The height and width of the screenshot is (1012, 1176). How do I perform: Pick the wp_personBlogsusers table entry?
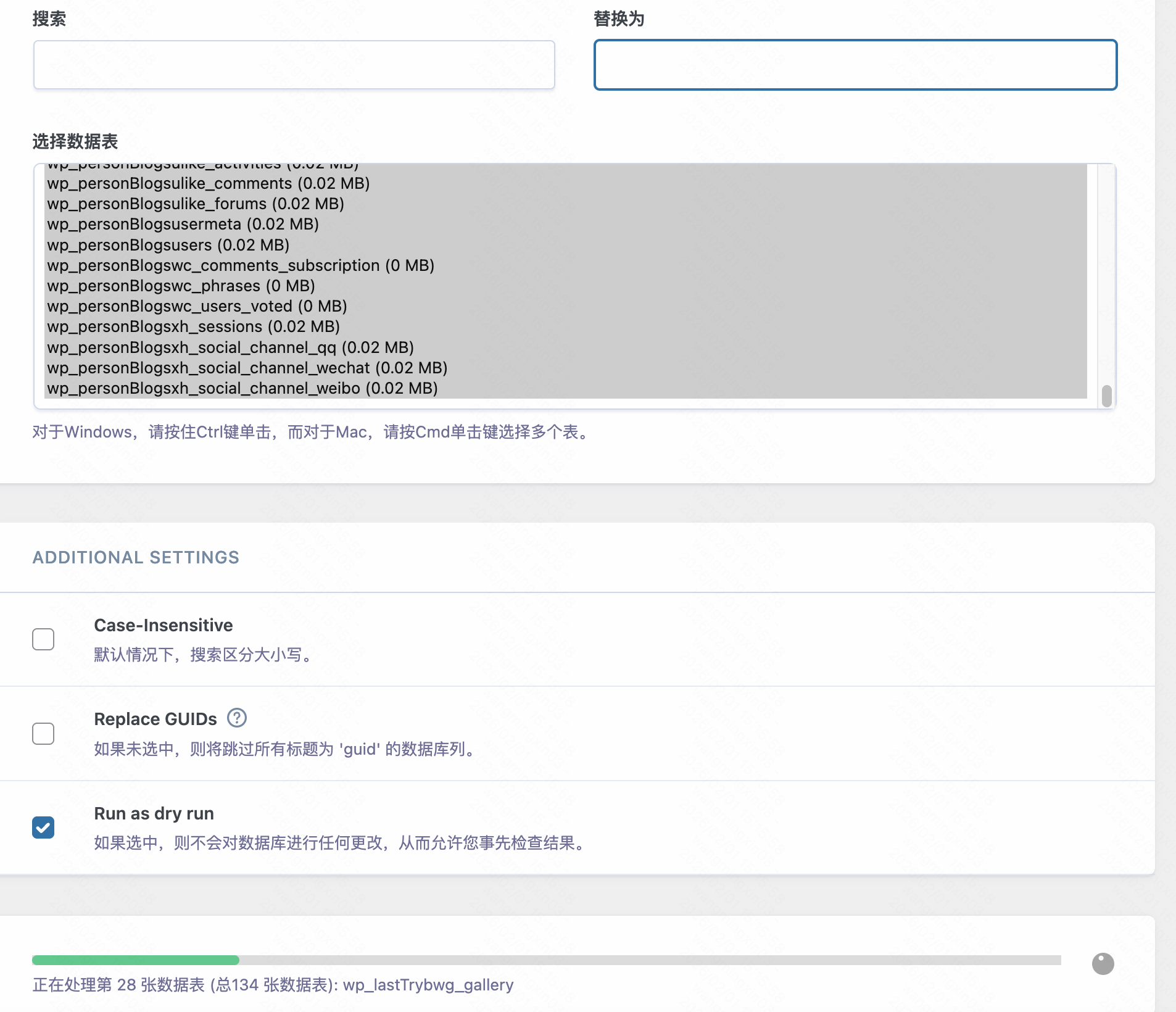(168, 245)
